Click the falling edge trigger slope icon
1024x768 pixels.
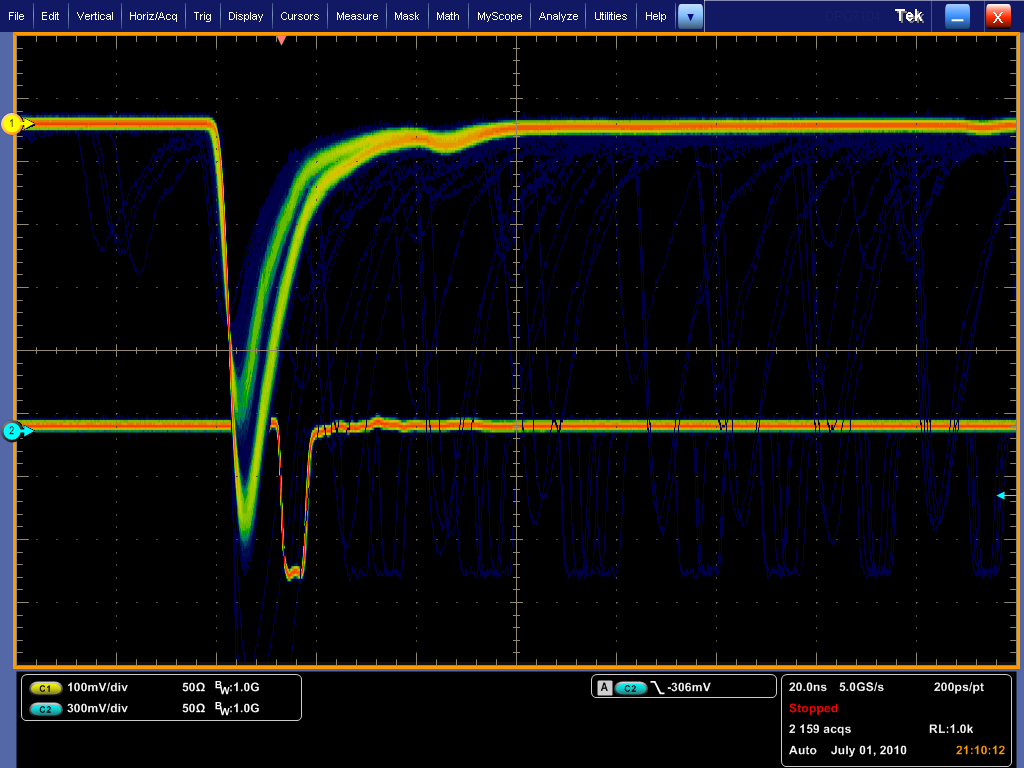point(657,688)
